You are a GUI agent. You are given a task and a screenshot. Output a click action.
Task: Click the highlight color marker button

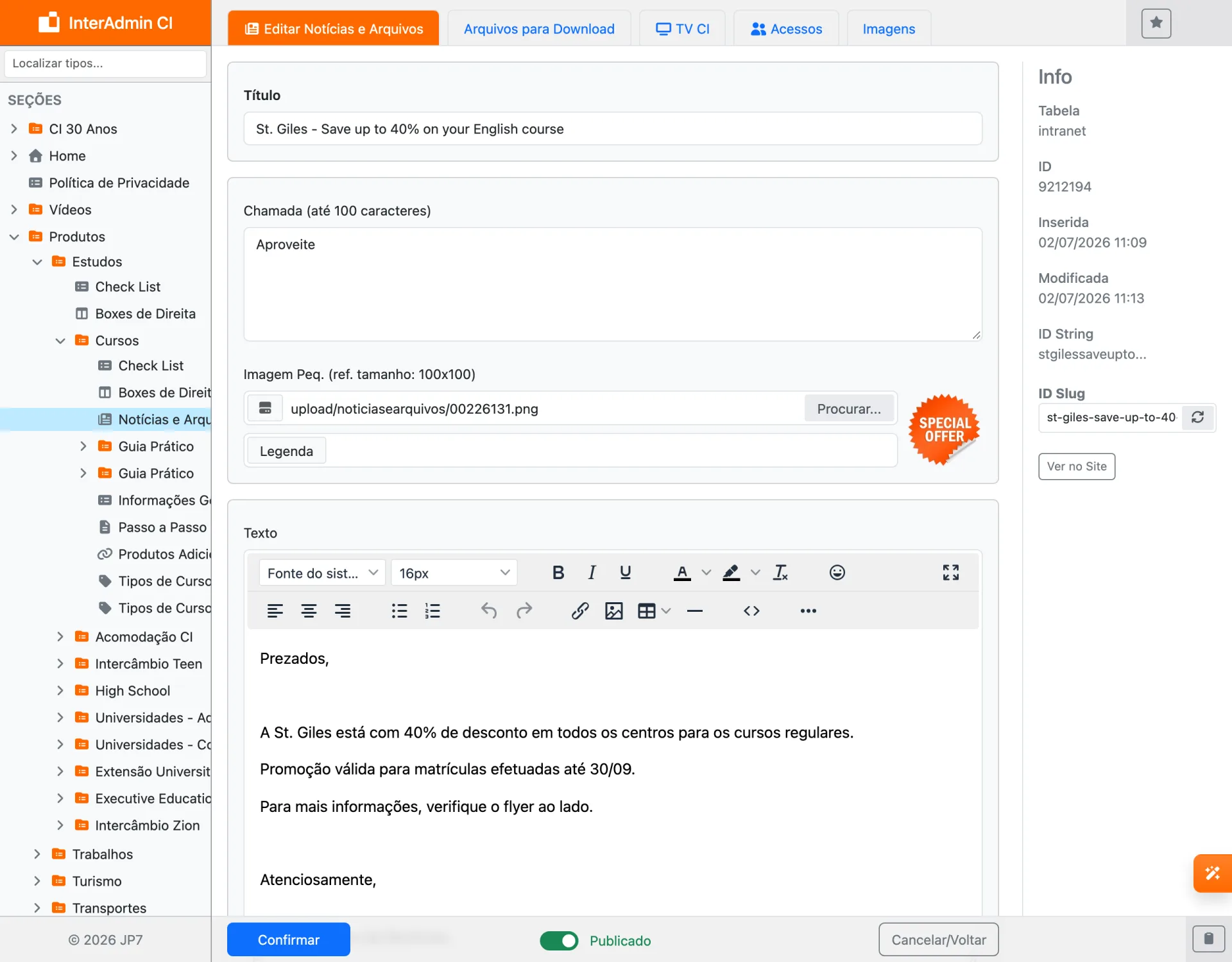pos(731,573)
